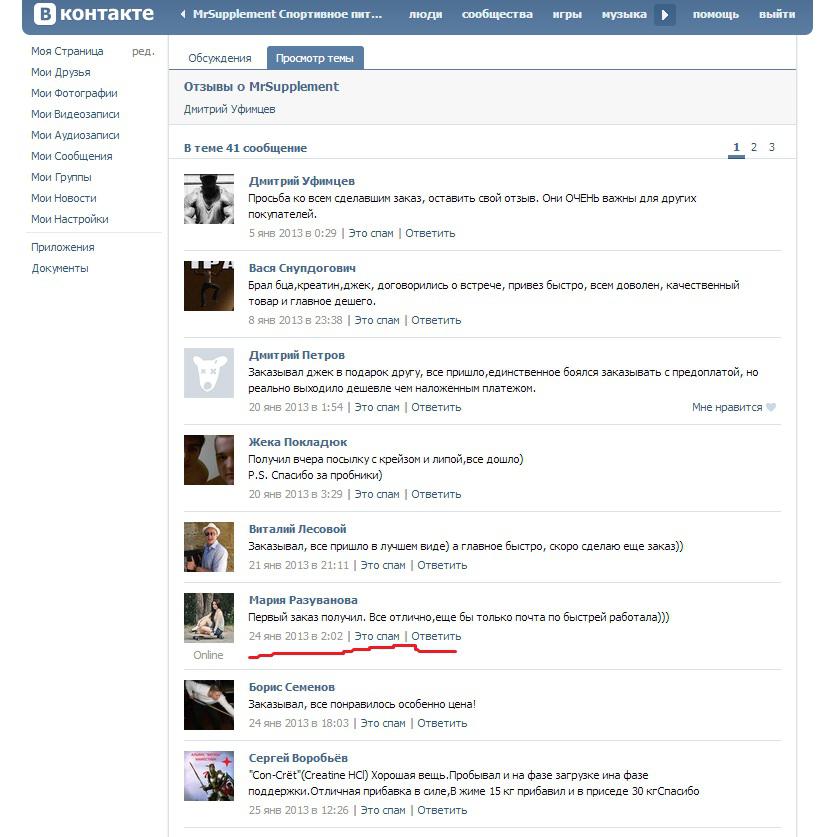This screenshot has height=837, width=835.
Task: Reply to Мария Разуванова's post
Action: pyautogui.click(x=436, y=636)
